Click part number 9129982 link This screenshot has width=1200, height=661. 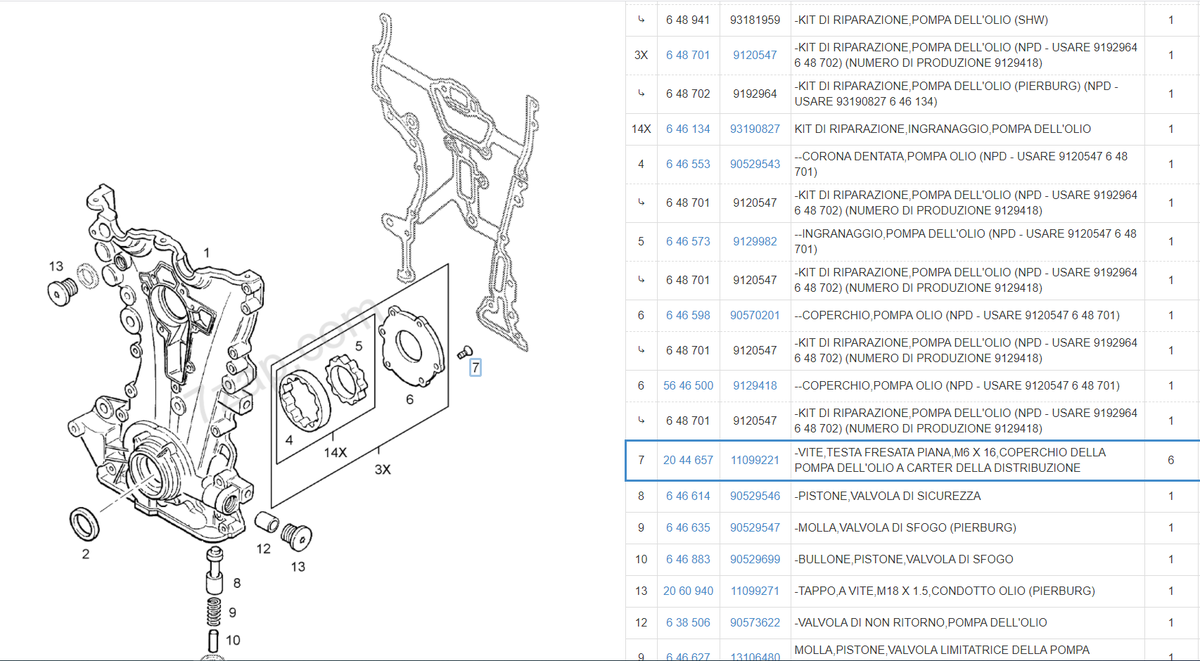click(x=754, y=241)
